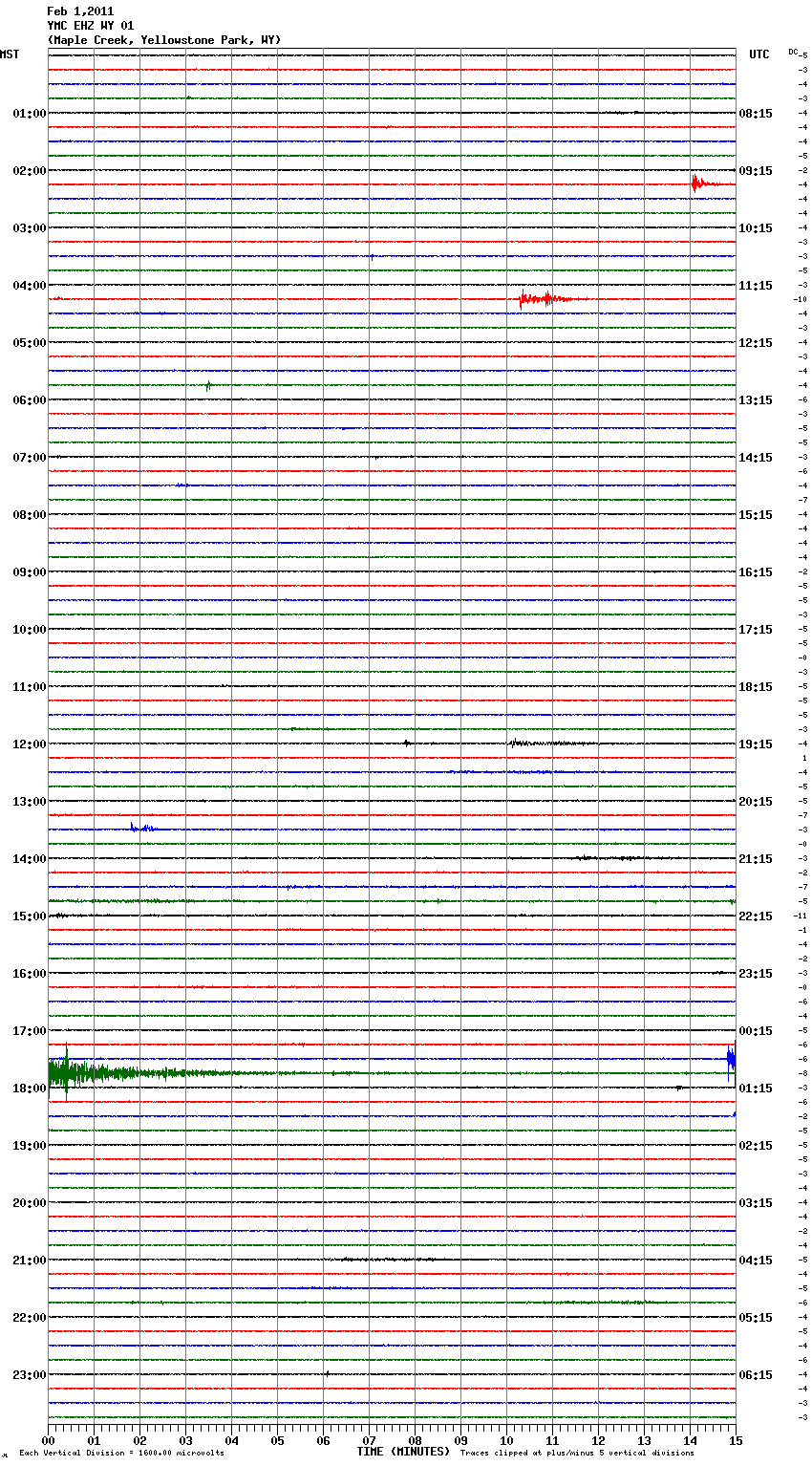Click the DC column header
Image resolution: width=812 pixels, height=1466 pixels.
pos(793,52)
